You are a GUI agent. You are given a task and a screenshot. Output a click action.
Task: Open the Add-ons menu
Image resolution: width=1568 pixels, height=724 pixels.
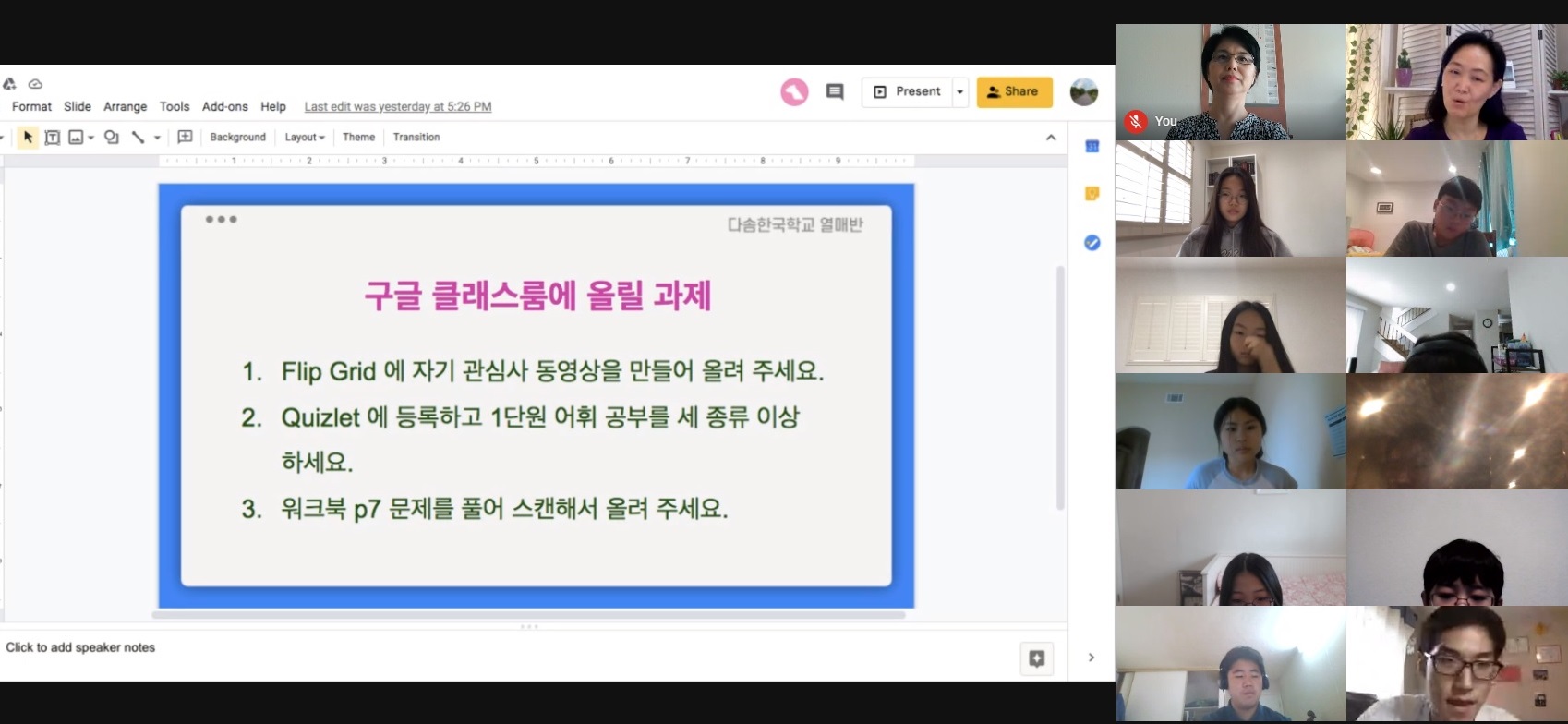coord(224,106)
